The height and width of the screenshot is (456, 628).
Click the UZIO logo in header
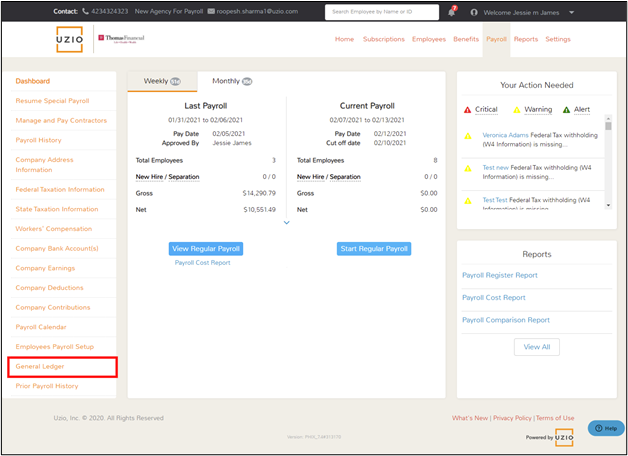pyautogui.click(x=69, y=39)
